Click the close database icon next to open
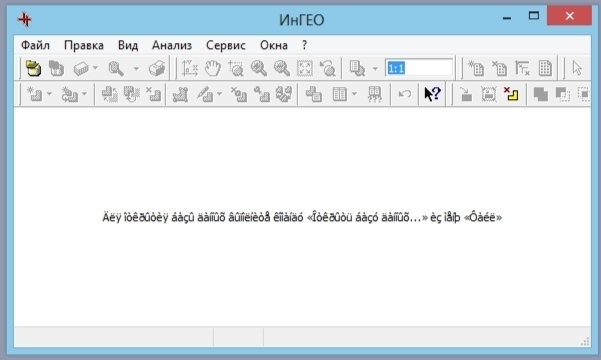The height and width of the screenshot is (360, 601). (x=56, y=68)
